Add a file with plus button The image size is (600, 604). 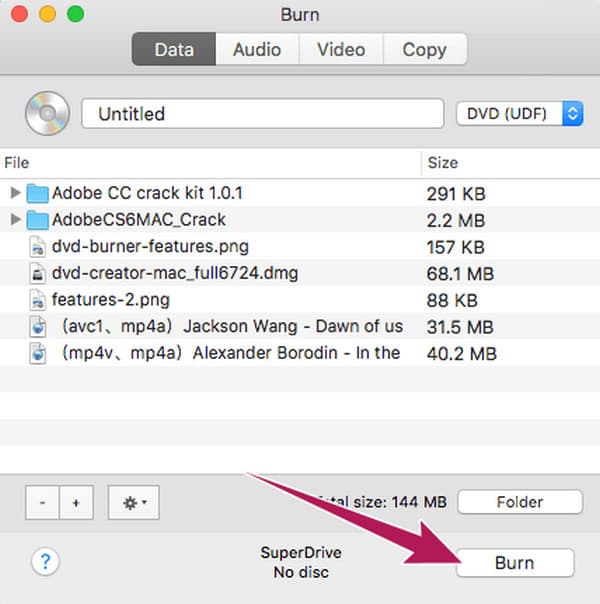point(76,502)
